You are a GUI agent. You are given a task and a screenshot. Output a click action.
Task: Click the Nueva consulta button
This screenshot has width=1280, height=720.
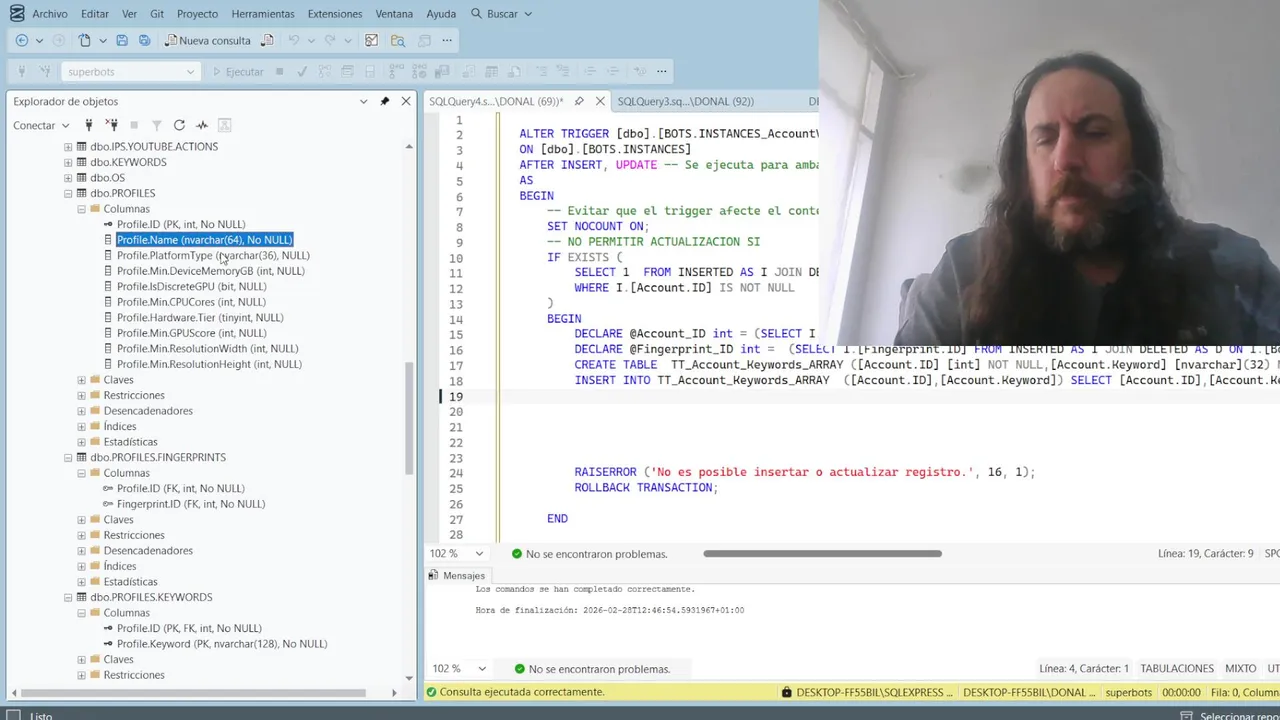click(208, 40)
